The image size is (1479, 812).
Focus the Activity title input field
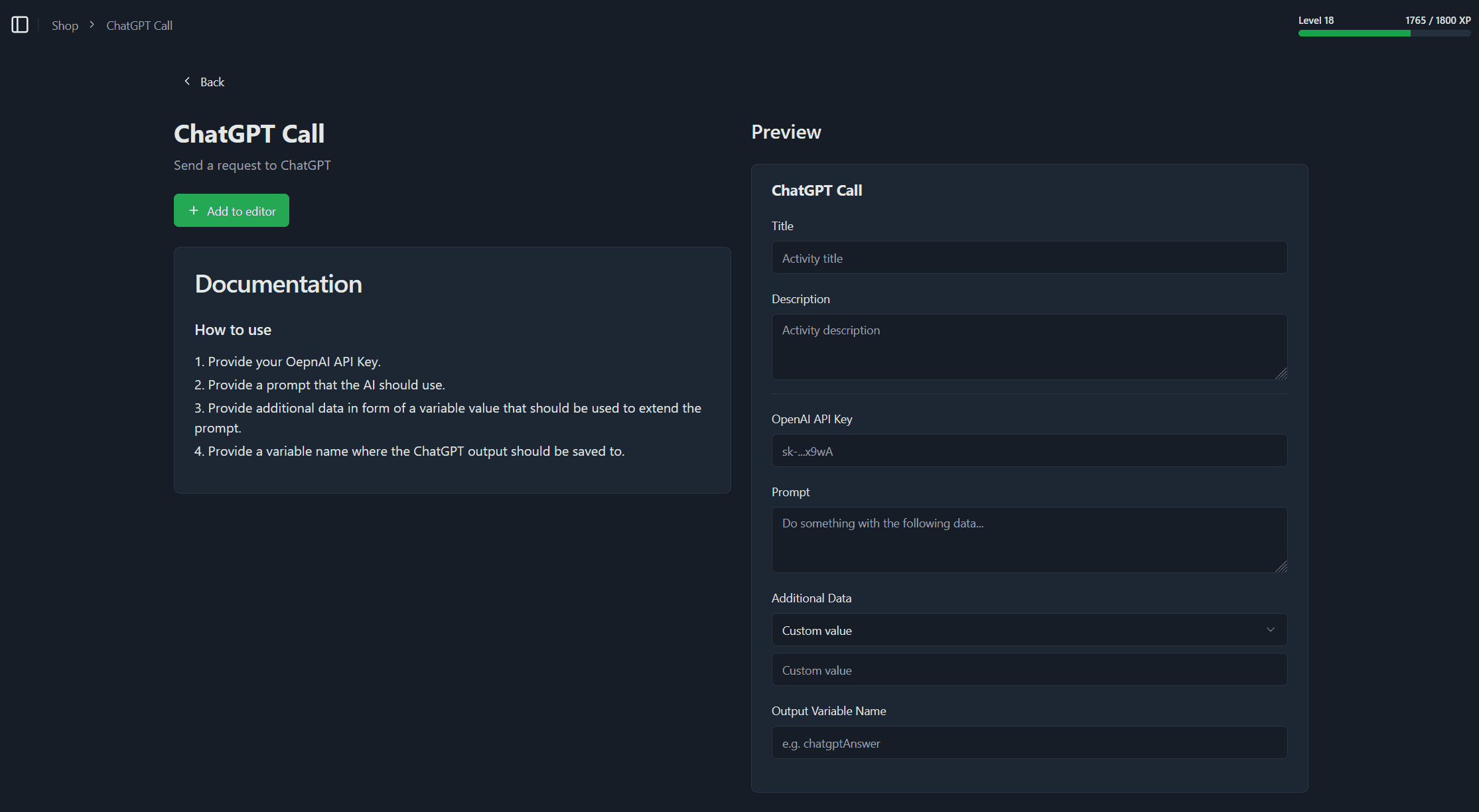(1029, 257)
